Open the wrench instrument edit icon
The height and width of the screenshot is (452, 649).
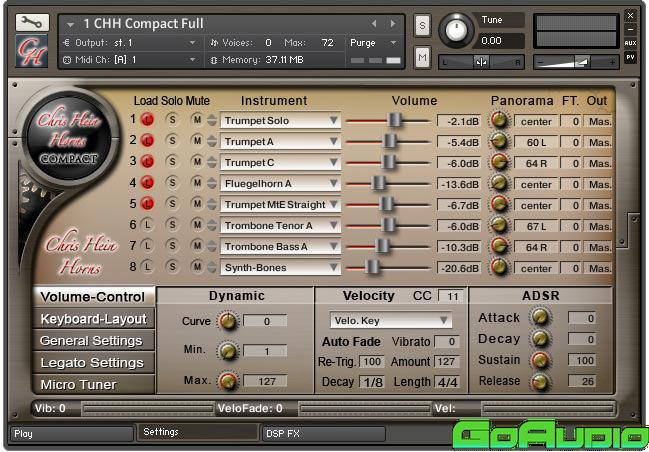[32, 22]
